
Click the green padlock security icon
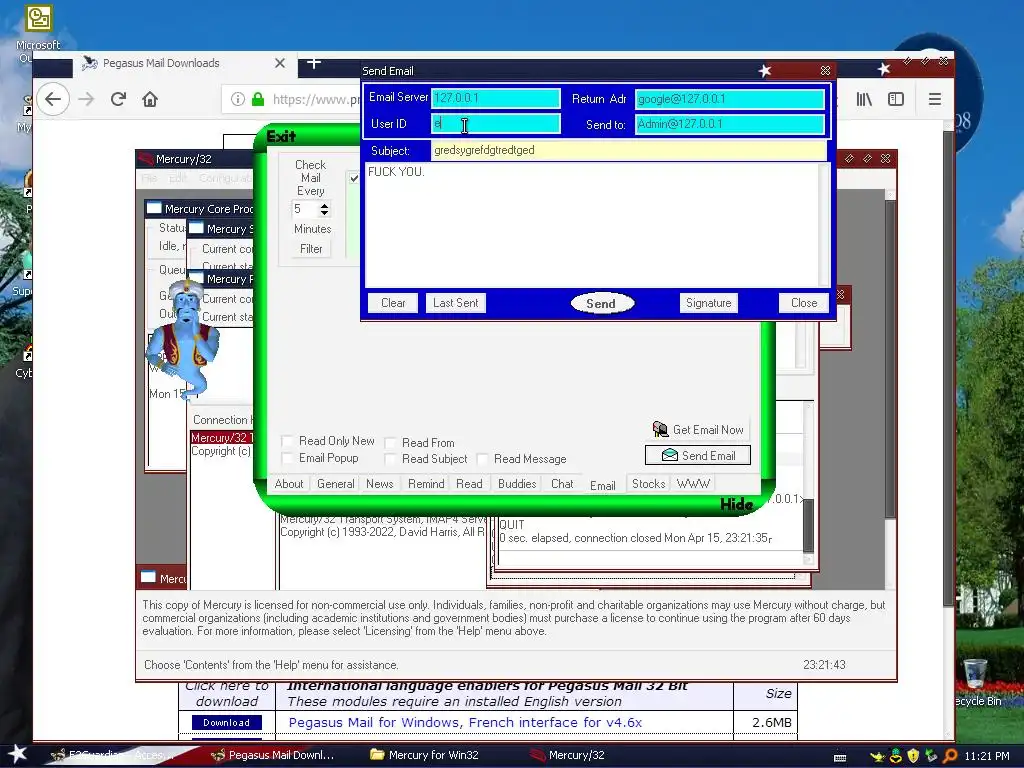[x=258, y=99]
